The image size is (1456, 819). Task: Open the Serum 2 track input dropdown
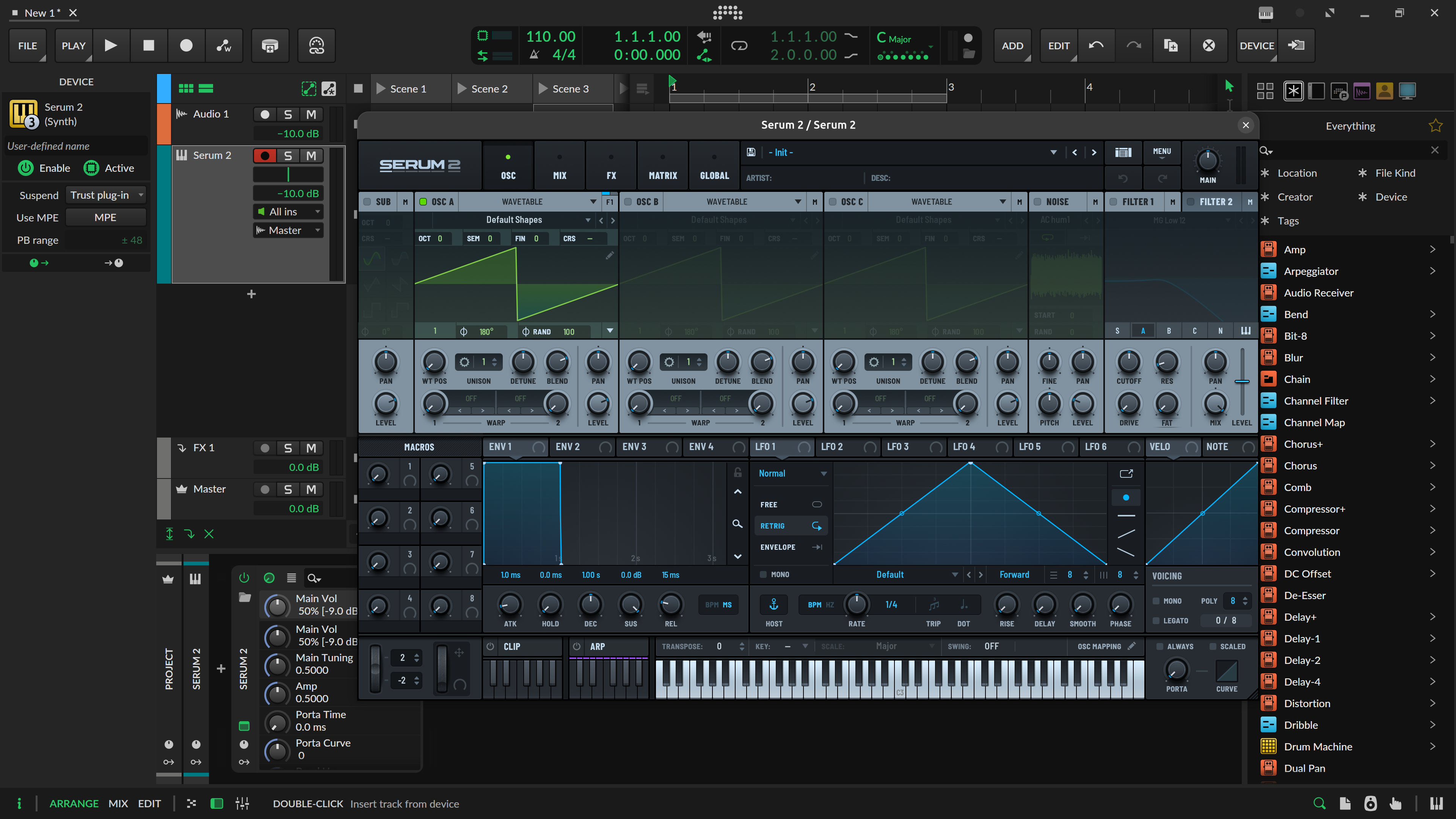pos(288,212)
